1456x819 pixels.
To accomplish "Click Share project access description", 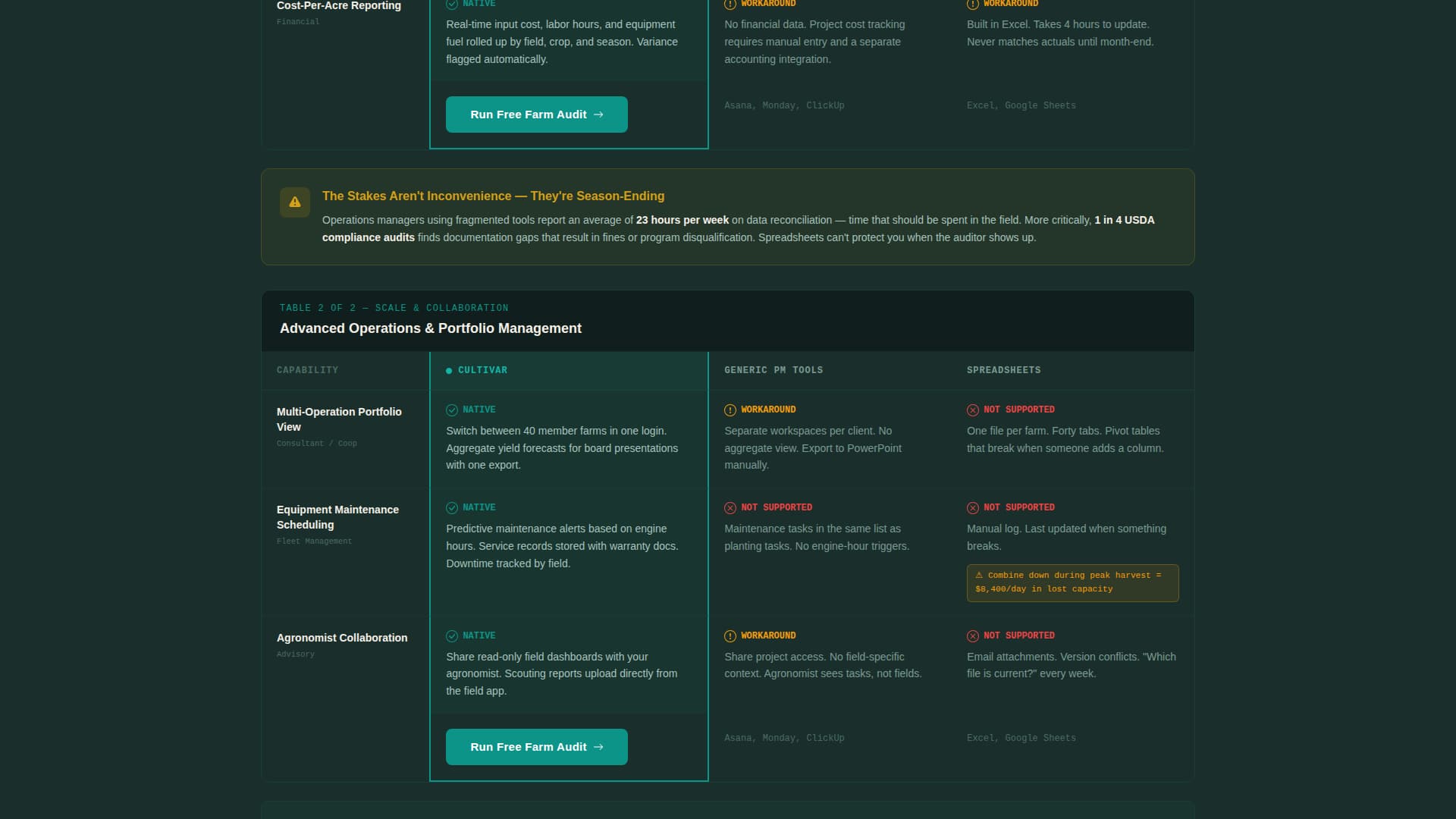I will [x=823, y=666].
